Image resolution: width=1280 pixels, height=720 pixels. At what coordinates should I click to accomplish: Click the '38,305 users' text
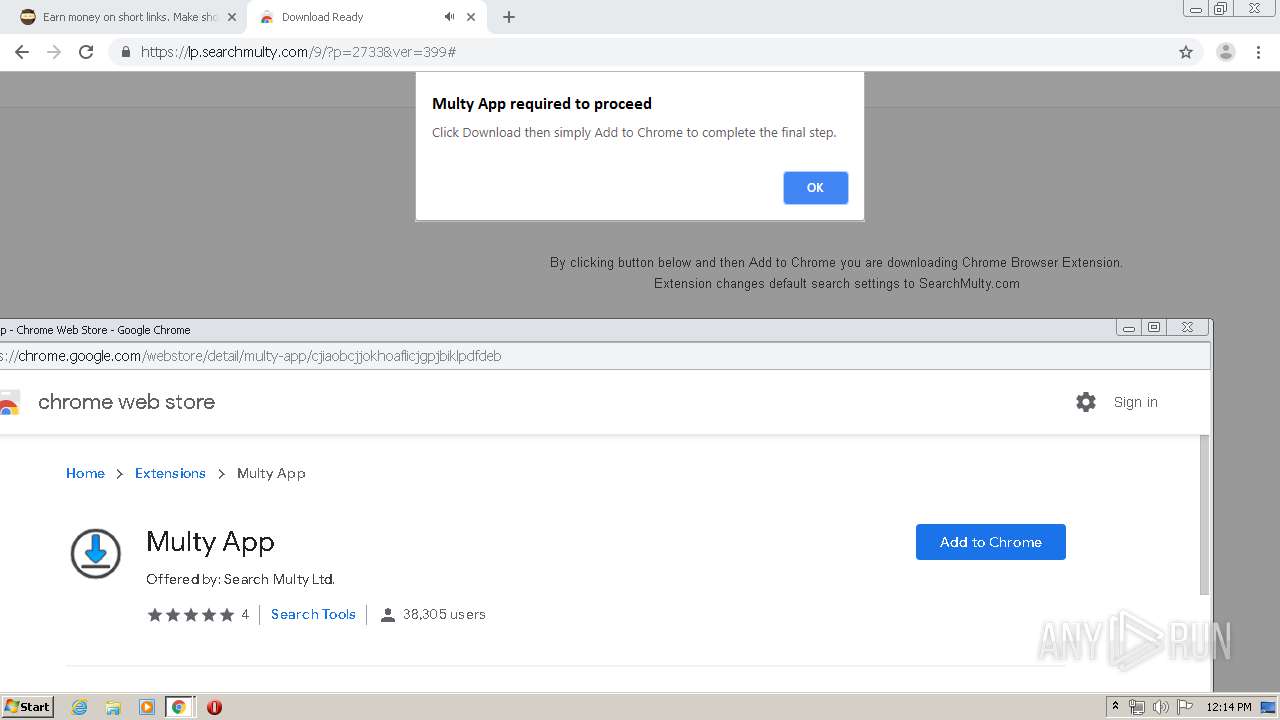(x=444, y=615)
